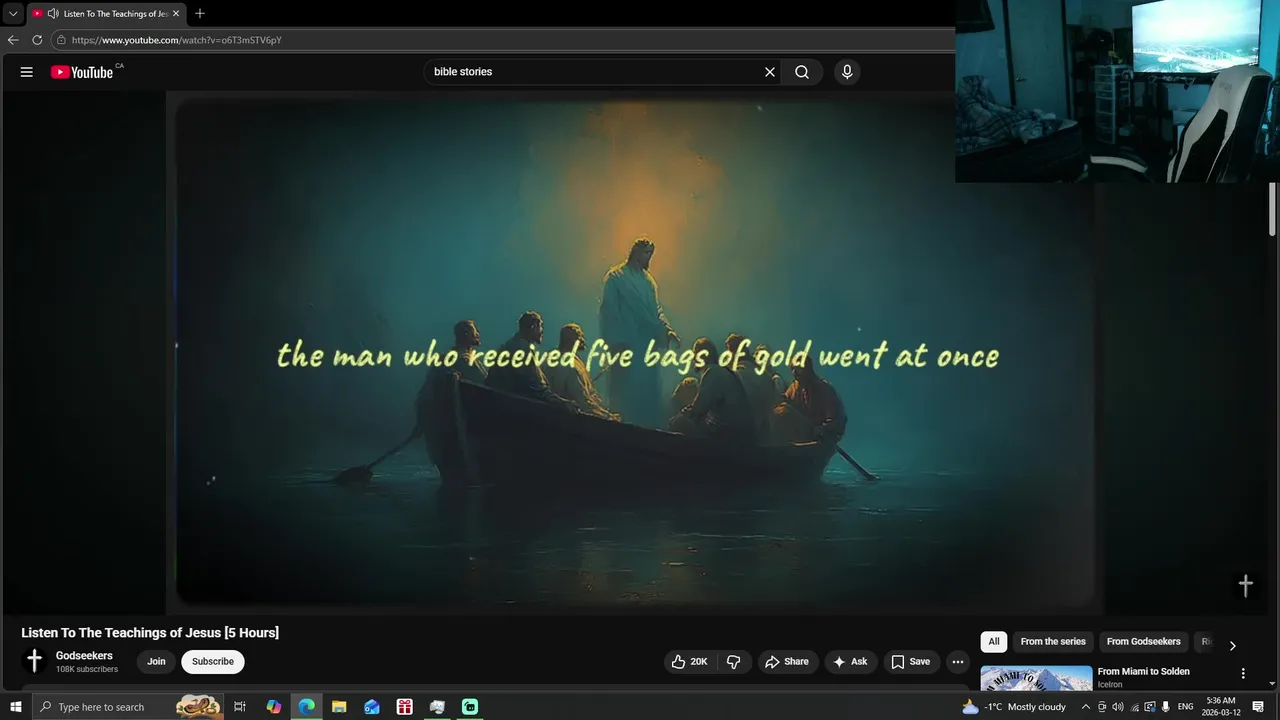
Task: Subscribe to Godseekers
Action: tap(213, 662)
